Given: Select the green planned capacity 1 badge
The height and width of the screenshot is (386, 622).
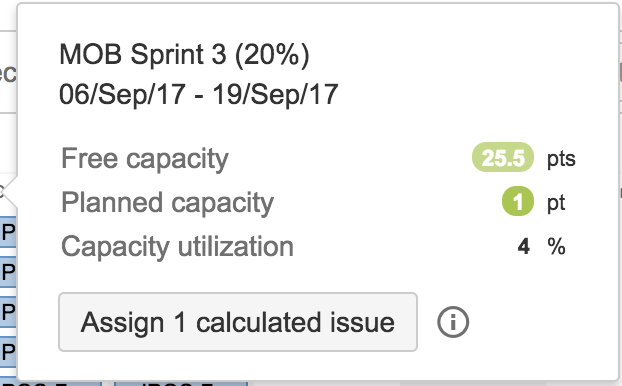Looking at the screenshot, I should [518, 201].
